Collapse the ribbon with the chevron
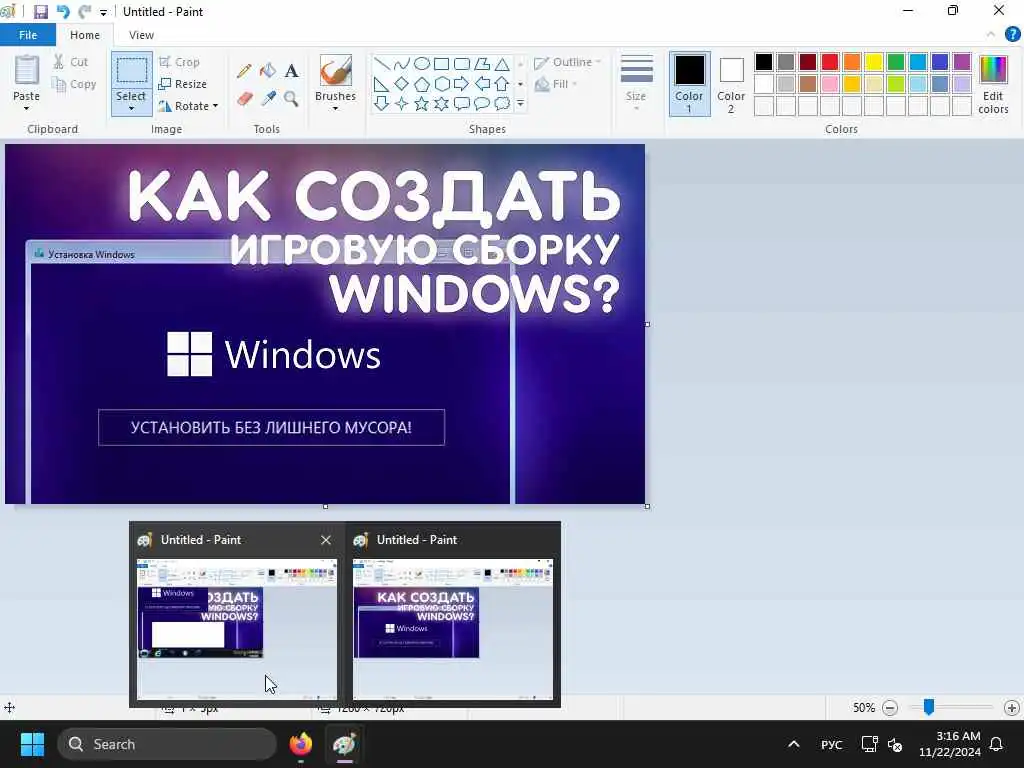This screenshot has width=1024, height=768. (x=991, y=35)
